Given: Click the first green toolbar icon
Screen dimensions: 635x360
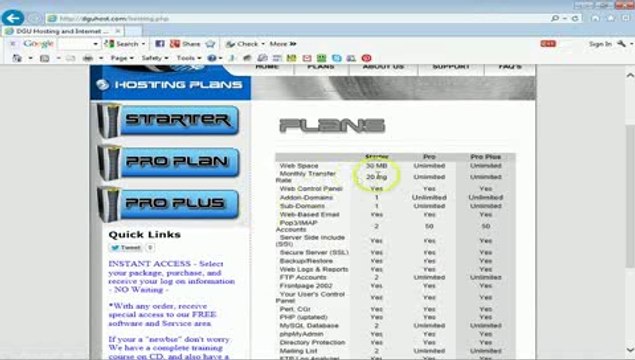Looking at the screenshot, I should (292, 58).
